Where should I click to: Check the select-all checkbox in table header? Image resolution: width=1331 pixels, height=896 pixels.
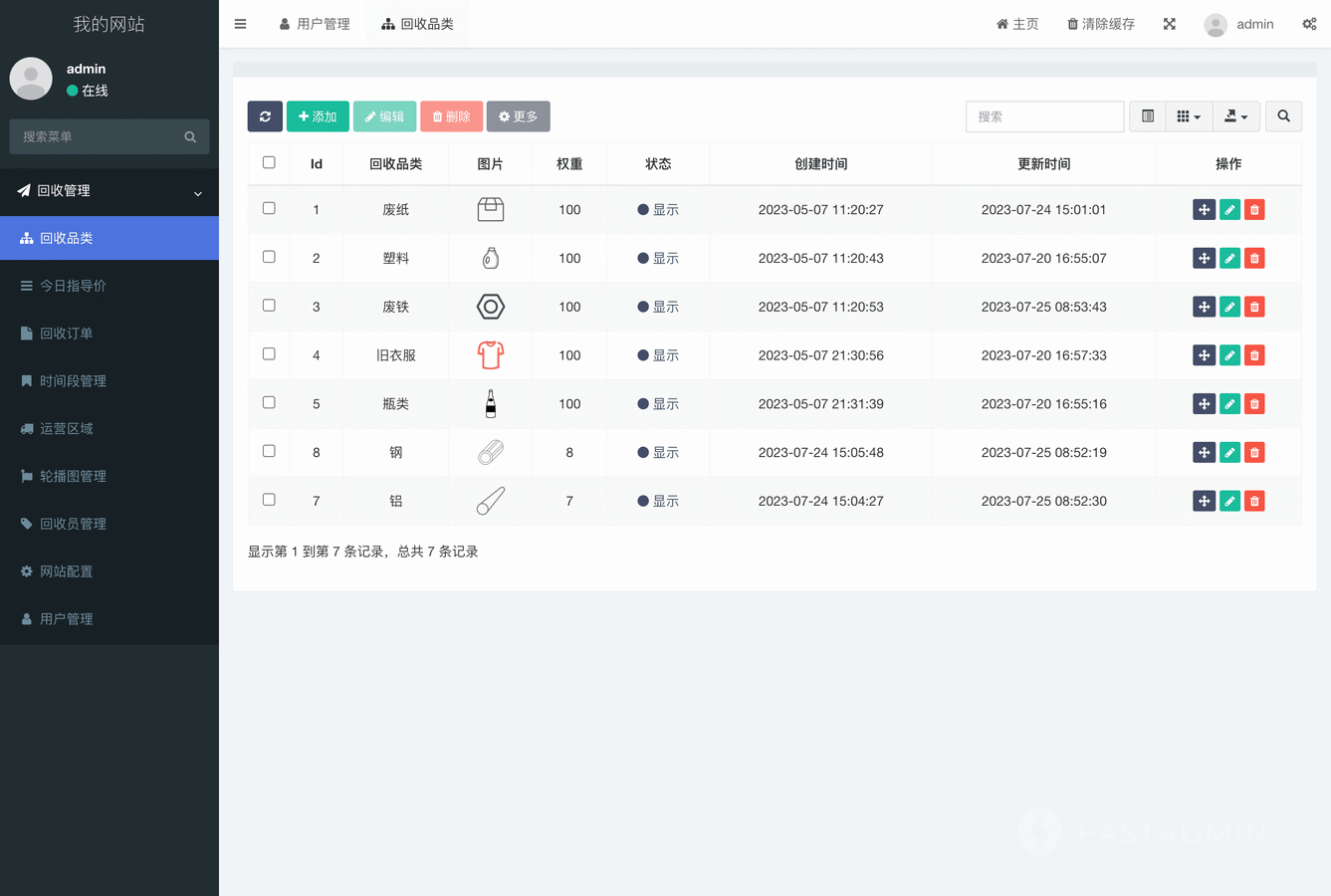[x=269, y=163]
